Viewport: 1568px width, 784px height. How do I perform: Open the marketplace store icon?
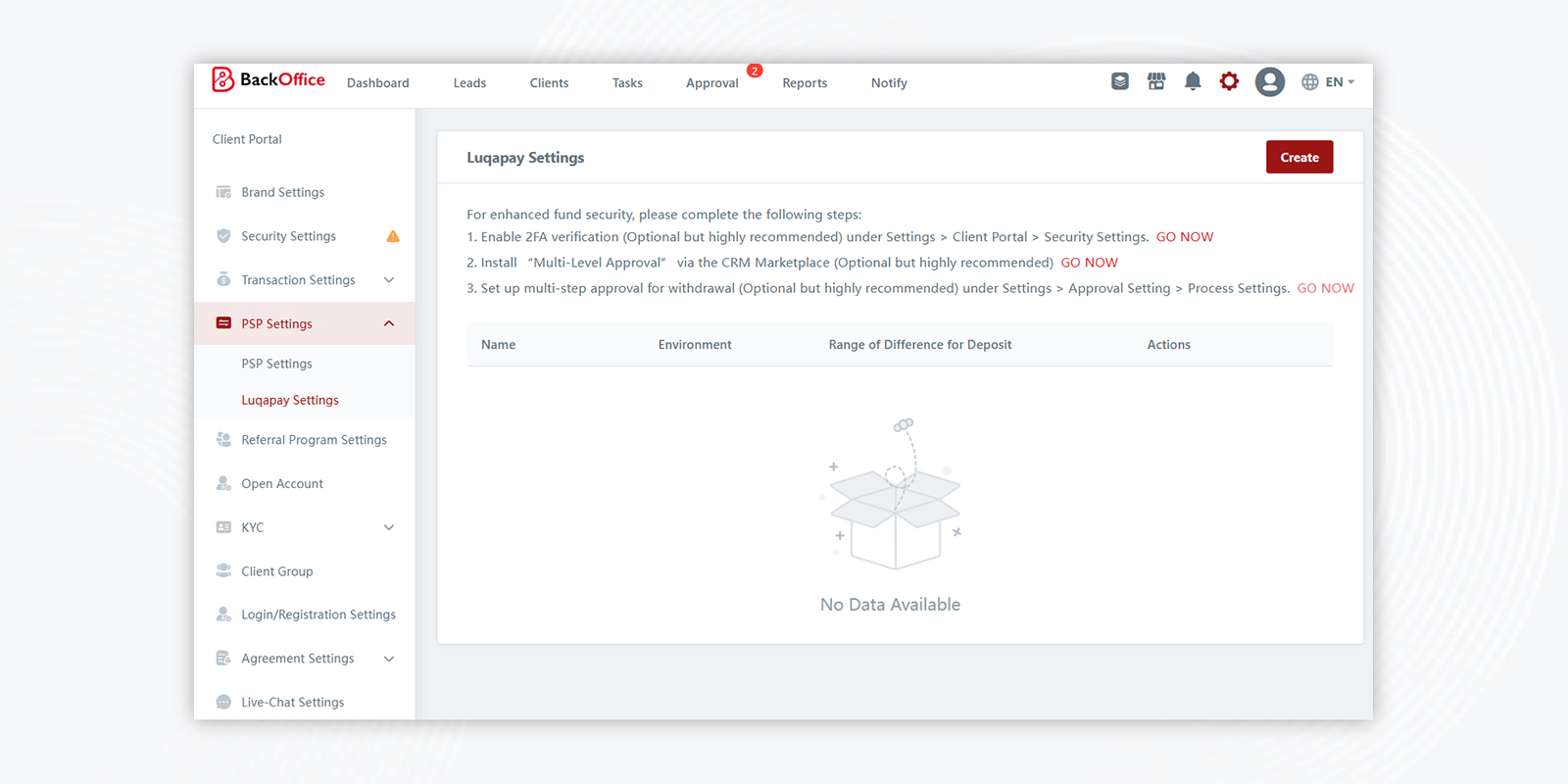point(1156,81)
